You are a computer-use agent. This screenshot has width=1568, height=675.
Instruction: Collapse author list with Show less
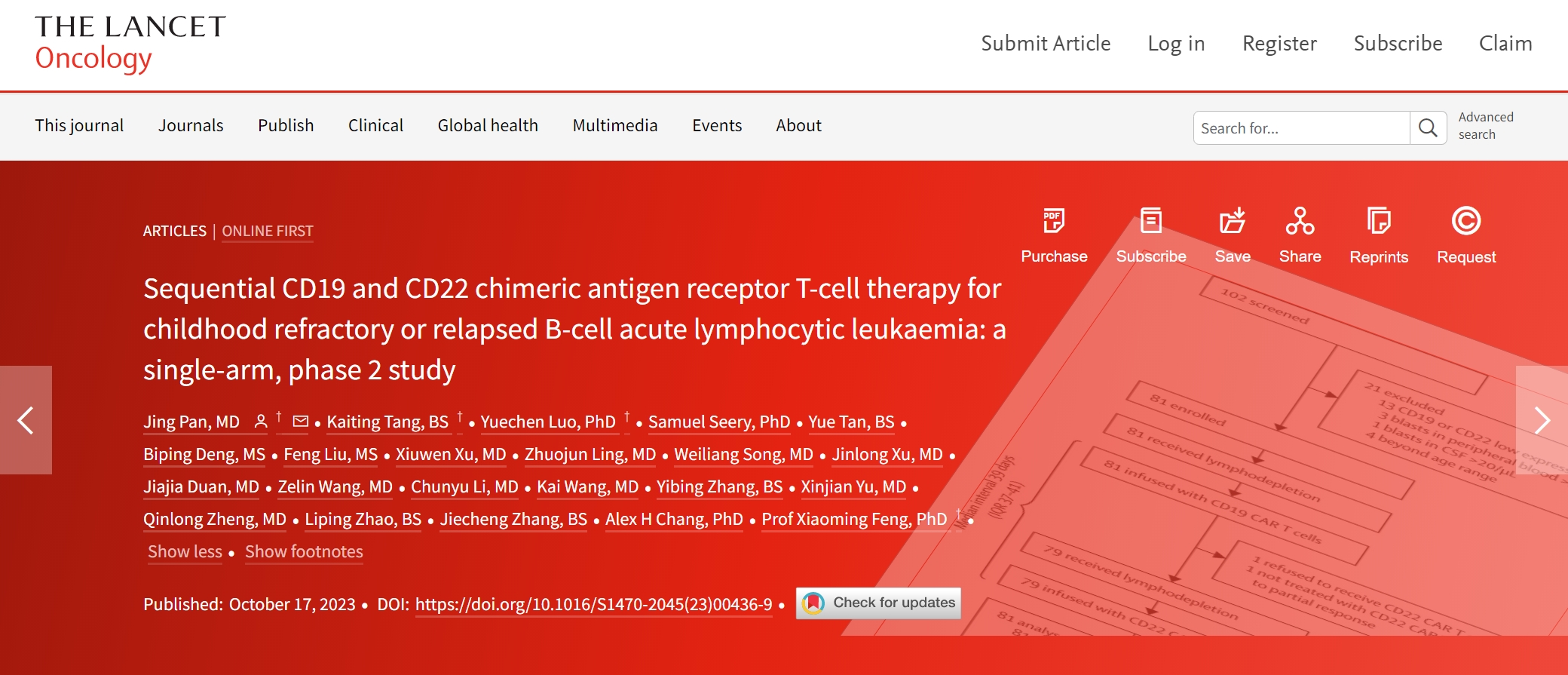(185, 552)
